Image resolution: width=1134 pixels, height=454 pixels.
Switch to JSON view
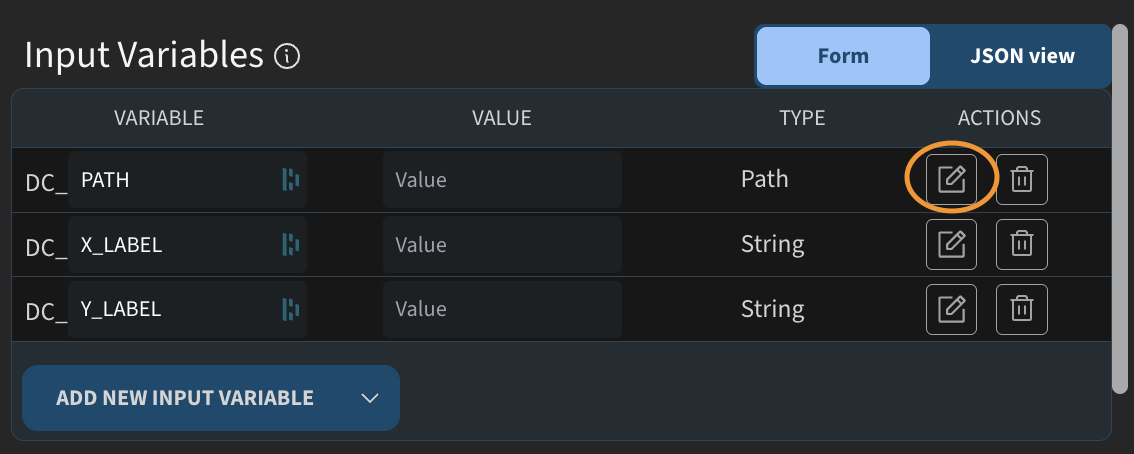point(1022,56)
